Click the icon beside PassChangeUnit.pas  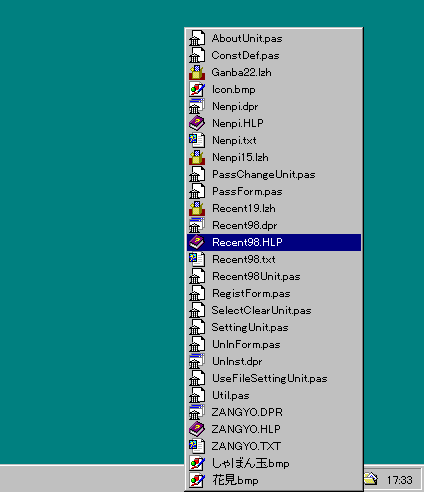[197, 174]
